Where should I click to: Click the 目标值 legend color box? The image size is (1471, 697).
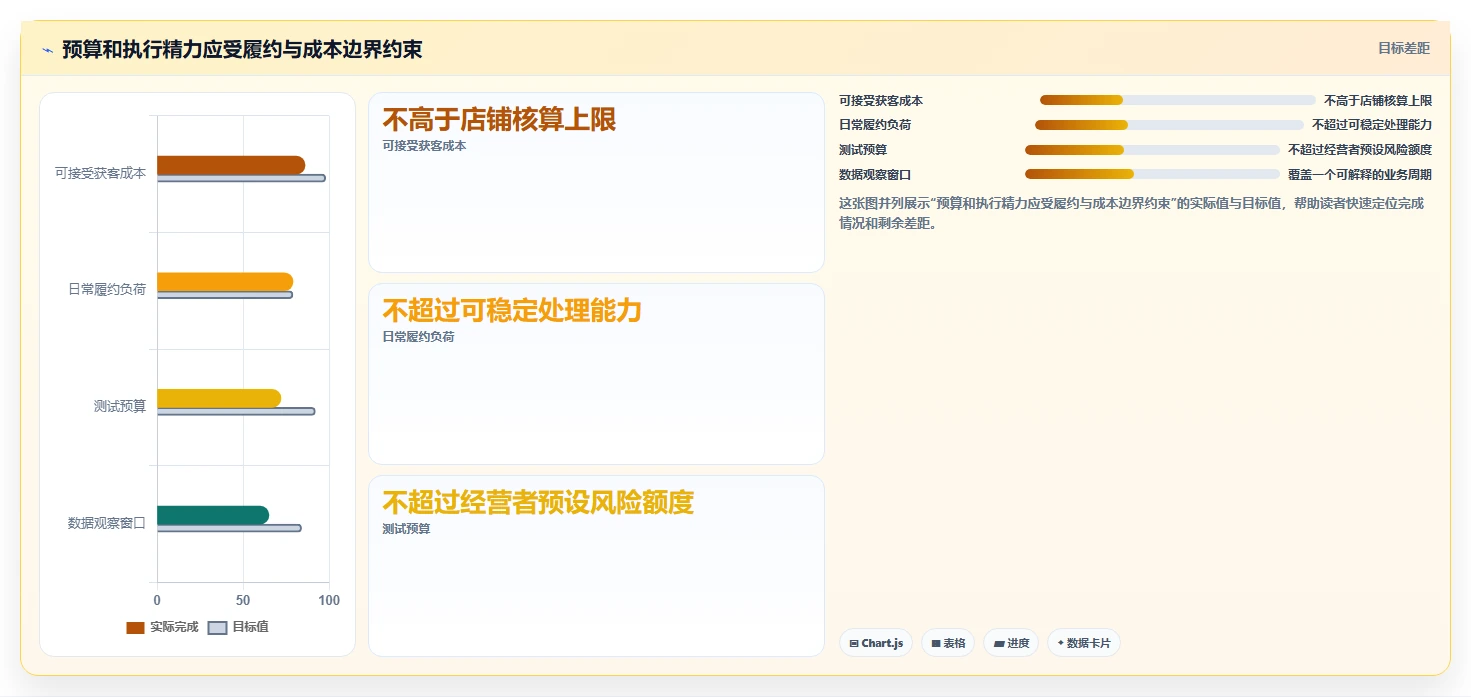click(x=217, y=628)
